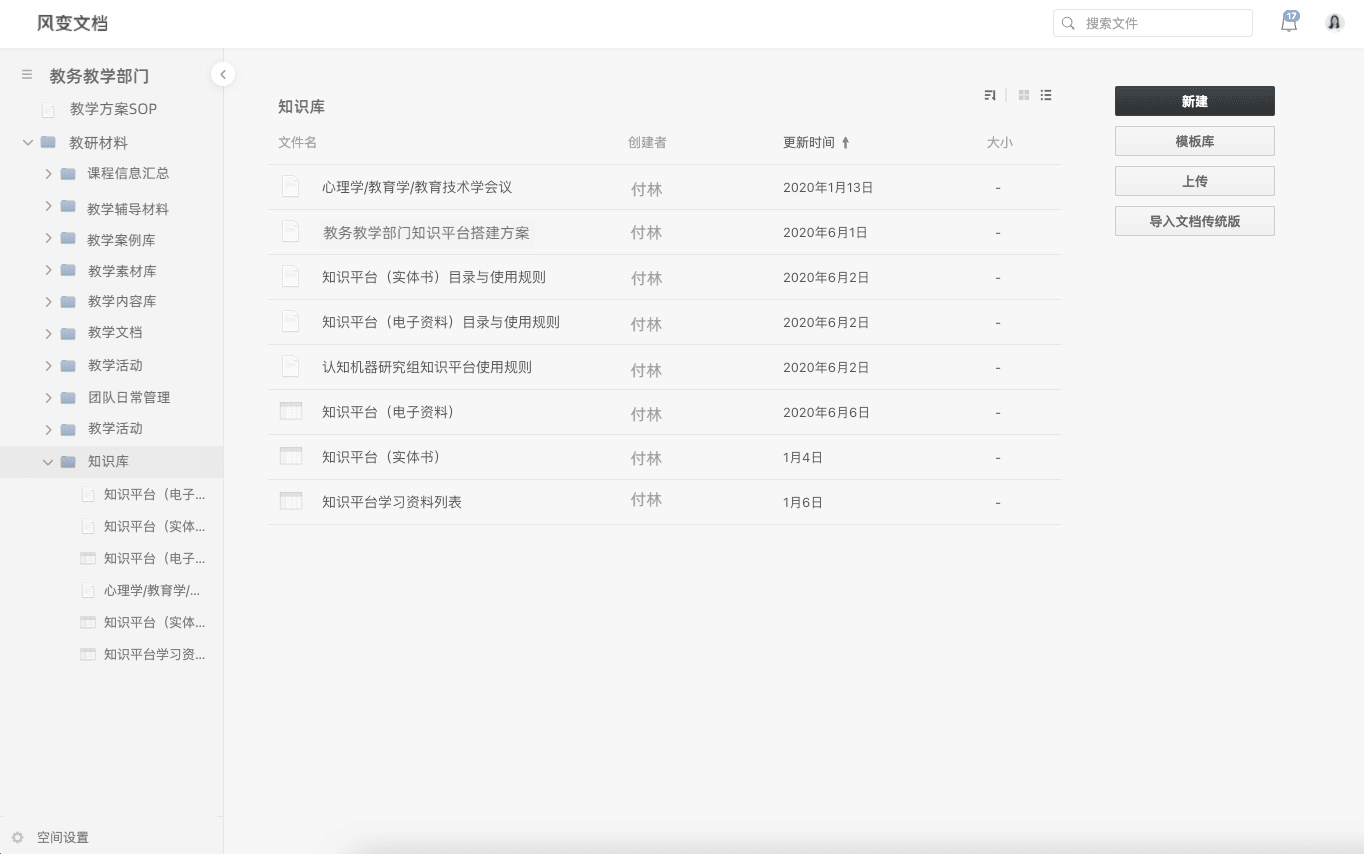Expand the 教学辅导材料 folder chevron
The image size is (1364, 854).
pyautogui.click(x=48, y=206)
